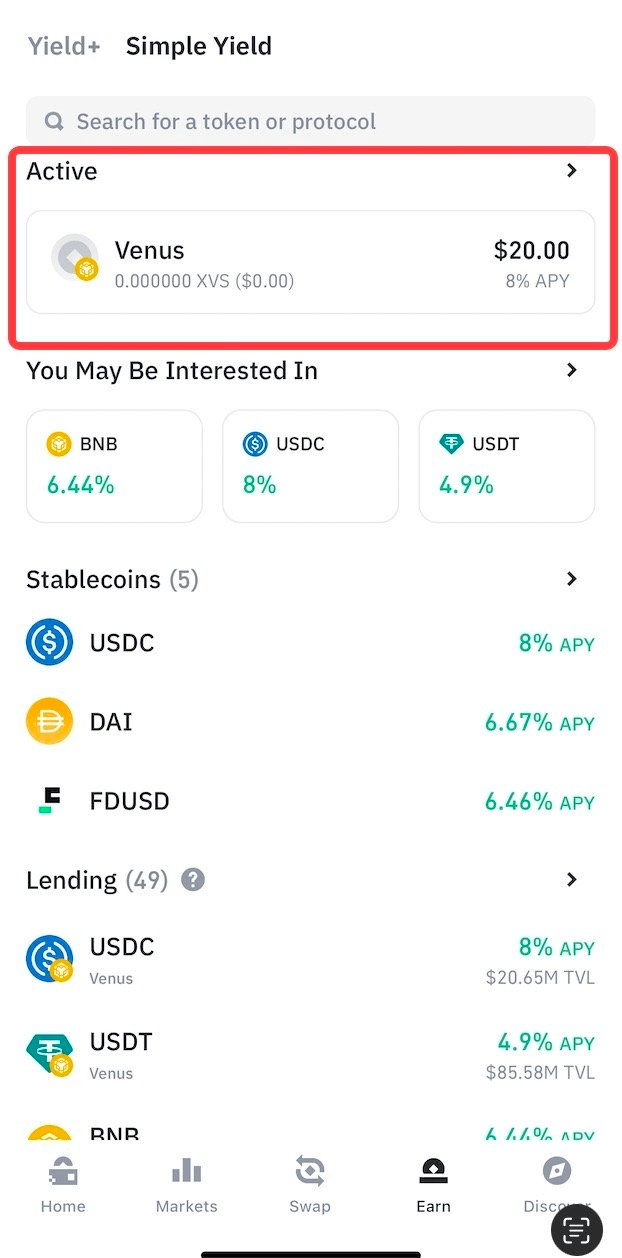This screenshot has height=1258, width=622.
Task: Open the Discover icon
Action: click(556, 1180)
